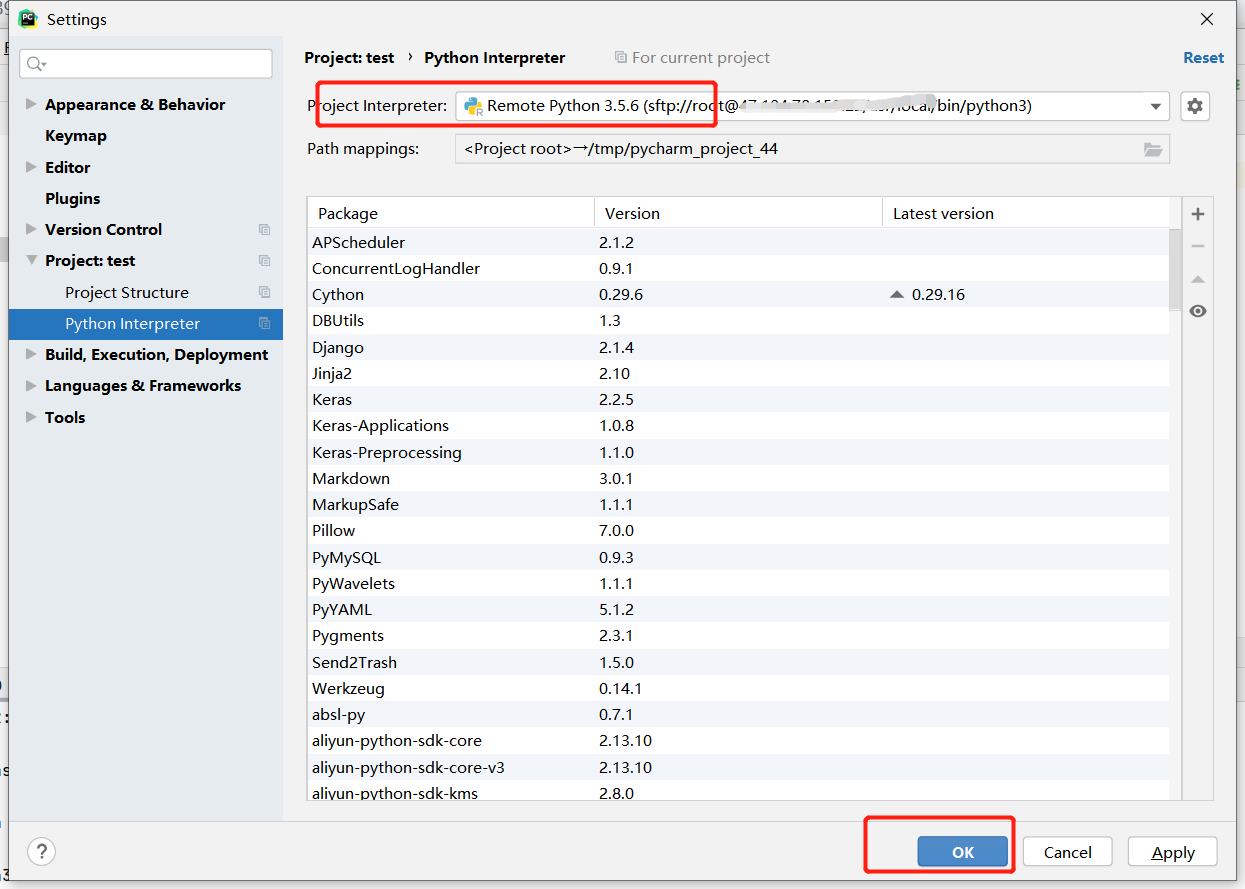
Task: Click the copy icon beside Project Structure
Action: (x=264, y=293)
